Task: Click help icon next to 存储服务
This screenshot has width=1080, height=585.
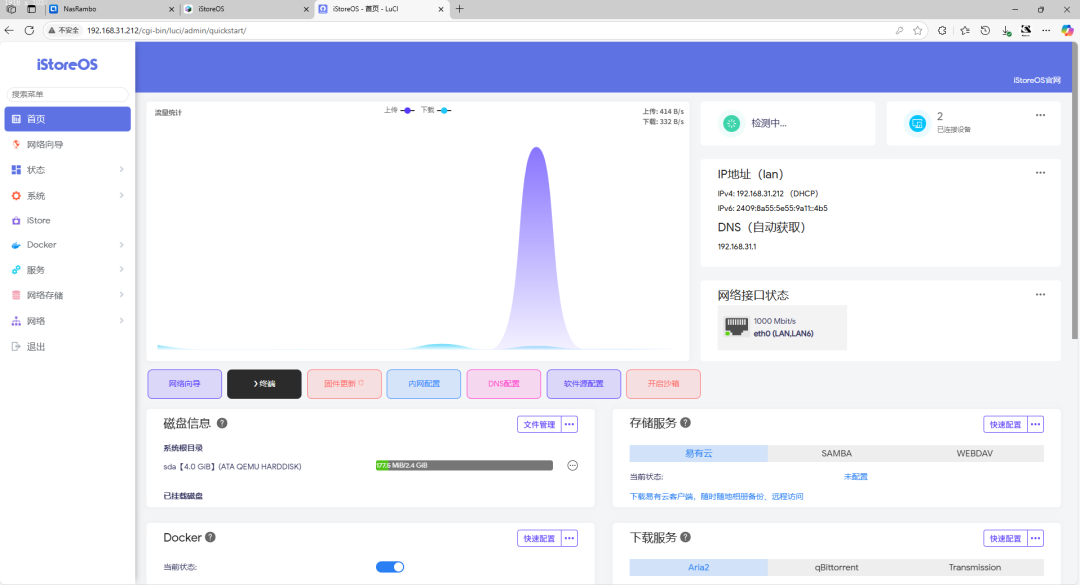Action: coord(685,422)
